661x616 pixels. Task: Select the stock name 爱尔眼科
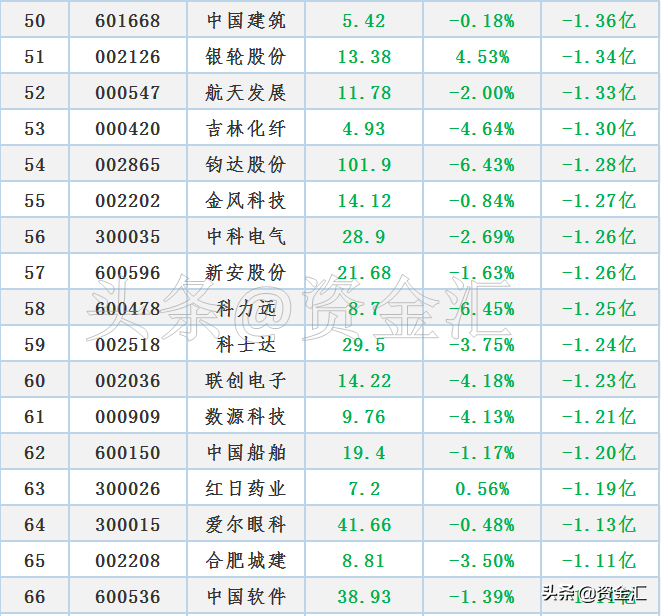246,525
